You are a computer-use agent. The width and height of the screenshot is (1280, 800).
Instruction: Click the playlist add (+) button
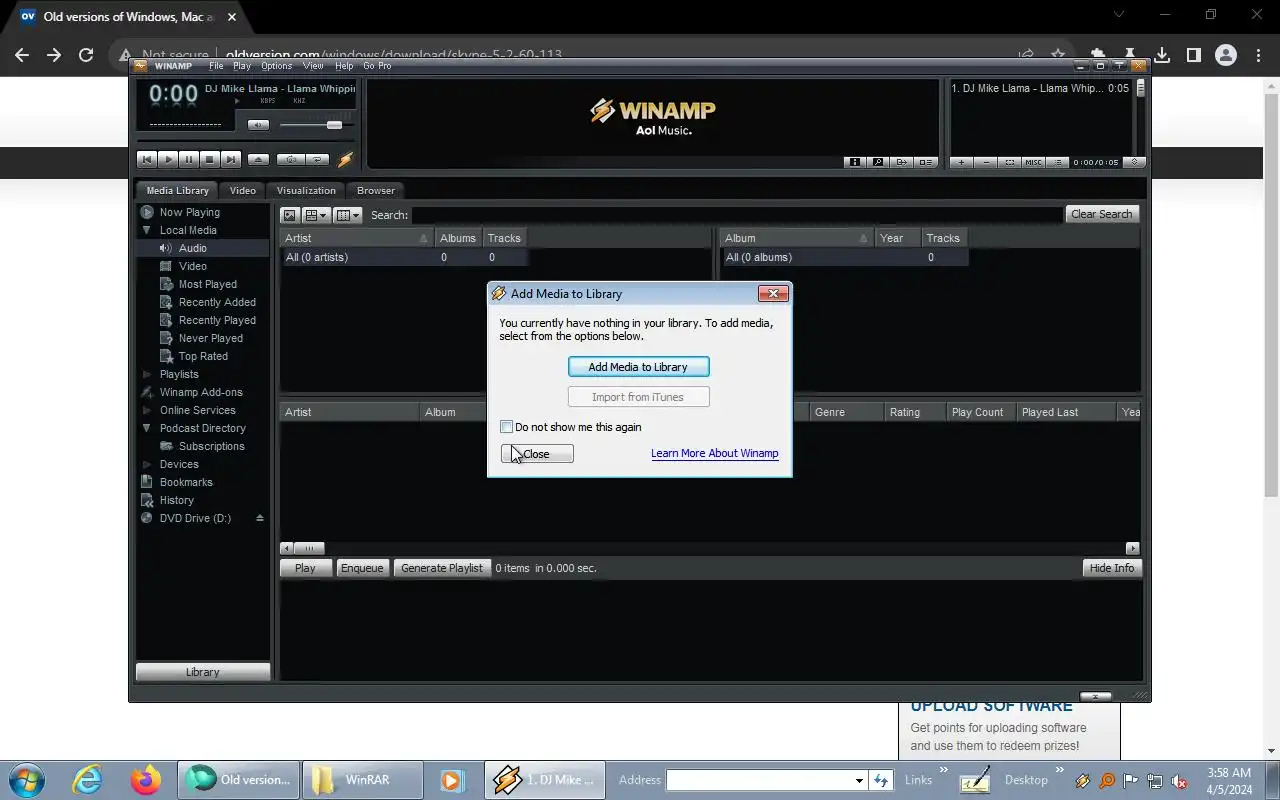(x=962, y=162)
